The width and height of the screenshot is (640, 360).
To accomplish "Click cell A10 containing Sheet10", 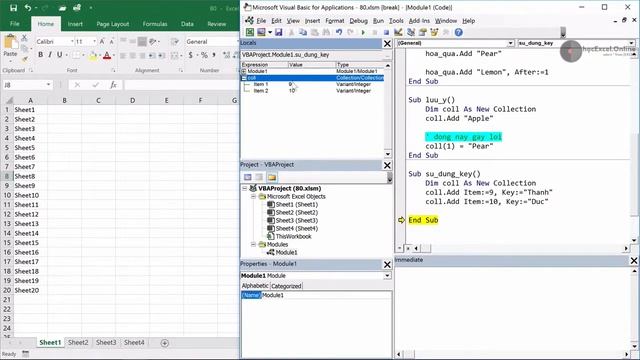I will tap(30, 195).
